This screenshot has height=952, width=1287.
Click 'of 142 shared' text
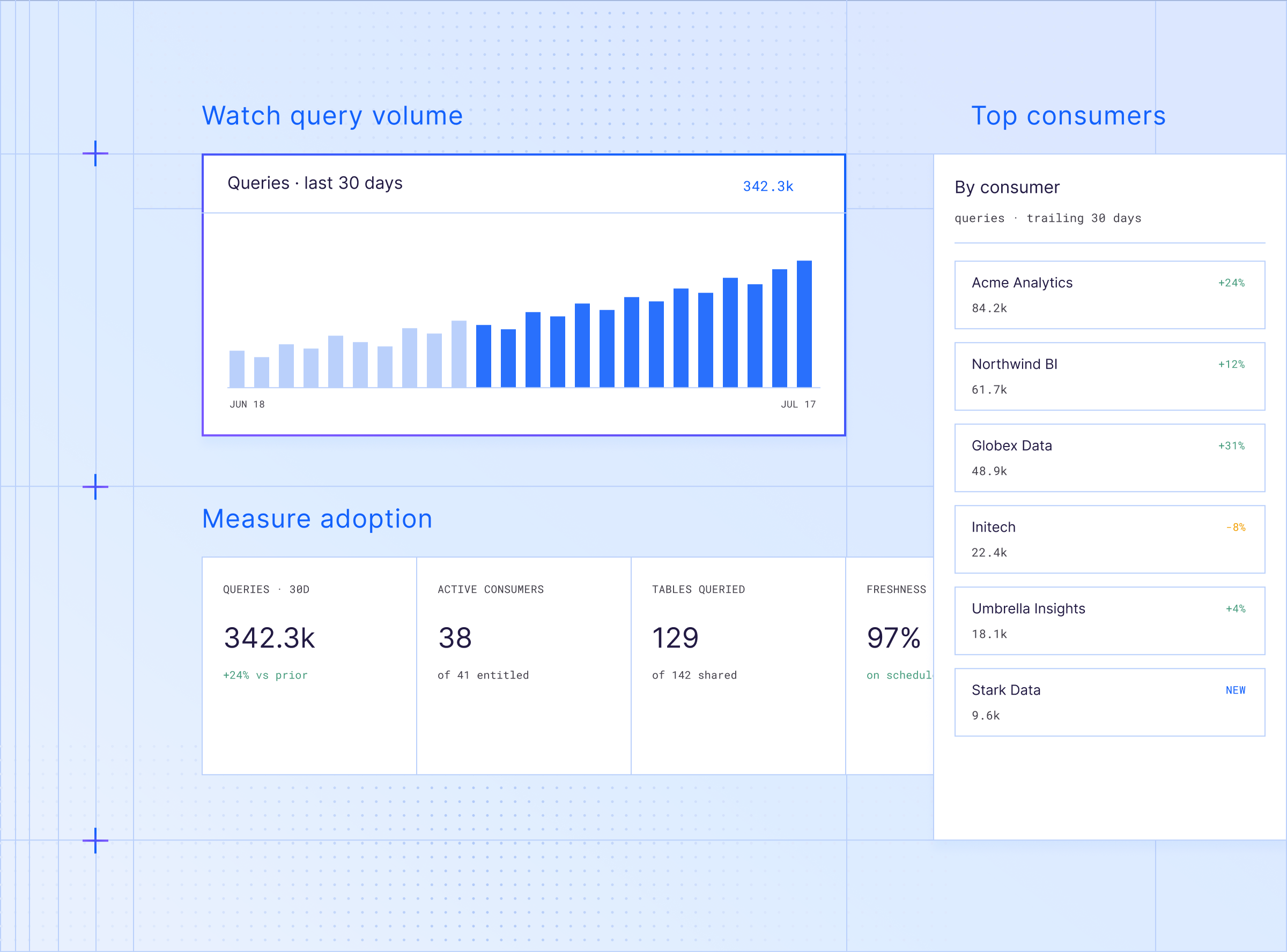(694, 675)
